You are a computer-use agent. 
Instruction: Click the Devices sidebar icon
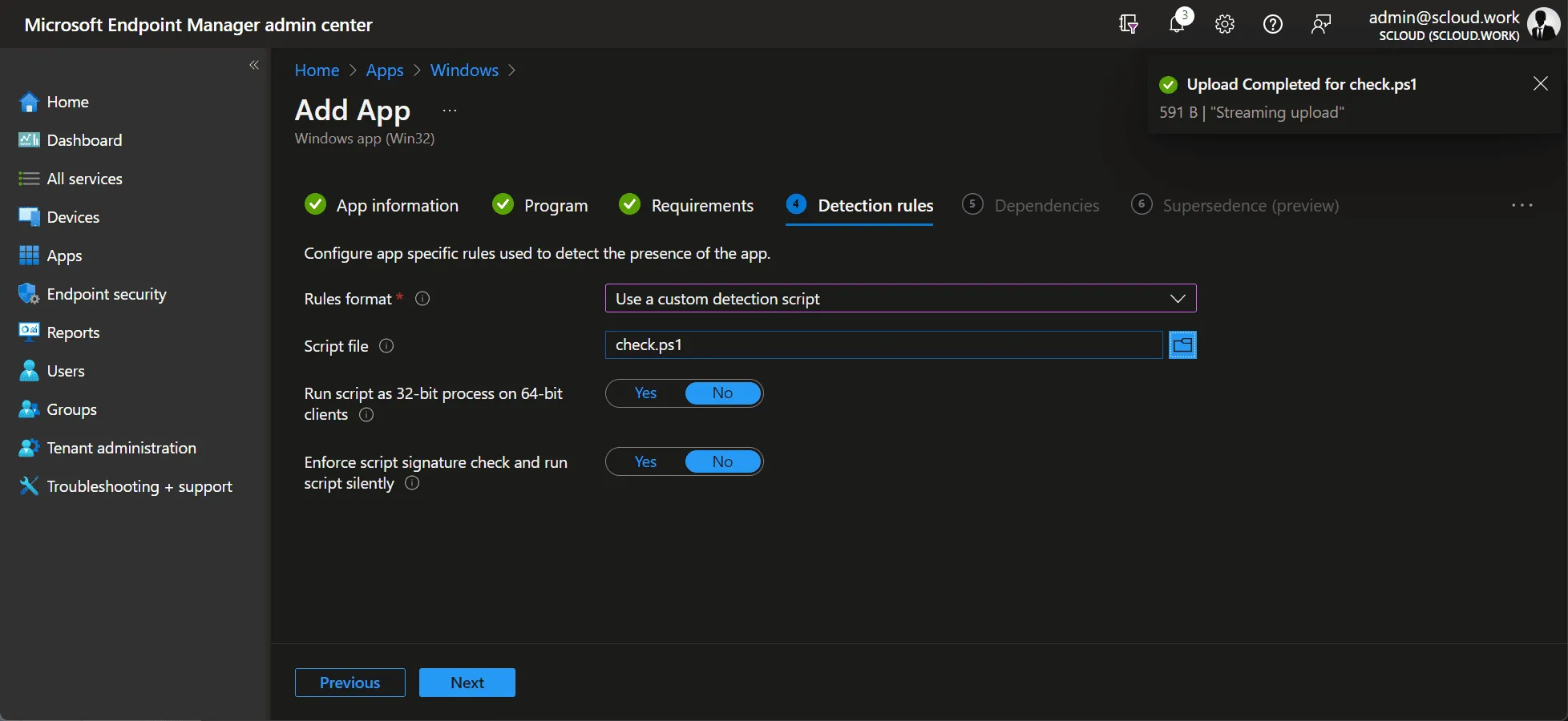click(x=29, y=217)
